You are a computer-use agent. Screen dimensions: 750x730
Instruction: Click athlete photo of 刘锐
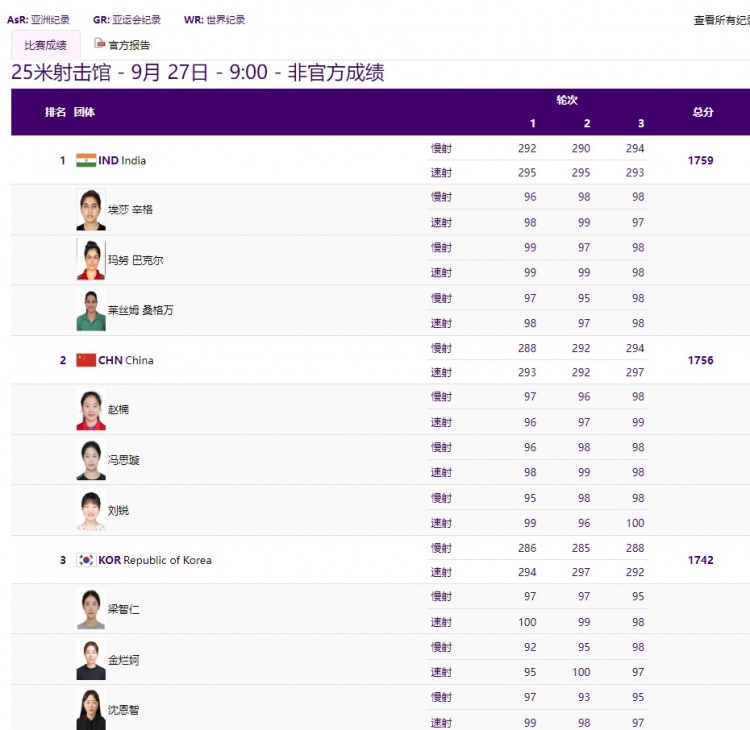coord(91,510)
